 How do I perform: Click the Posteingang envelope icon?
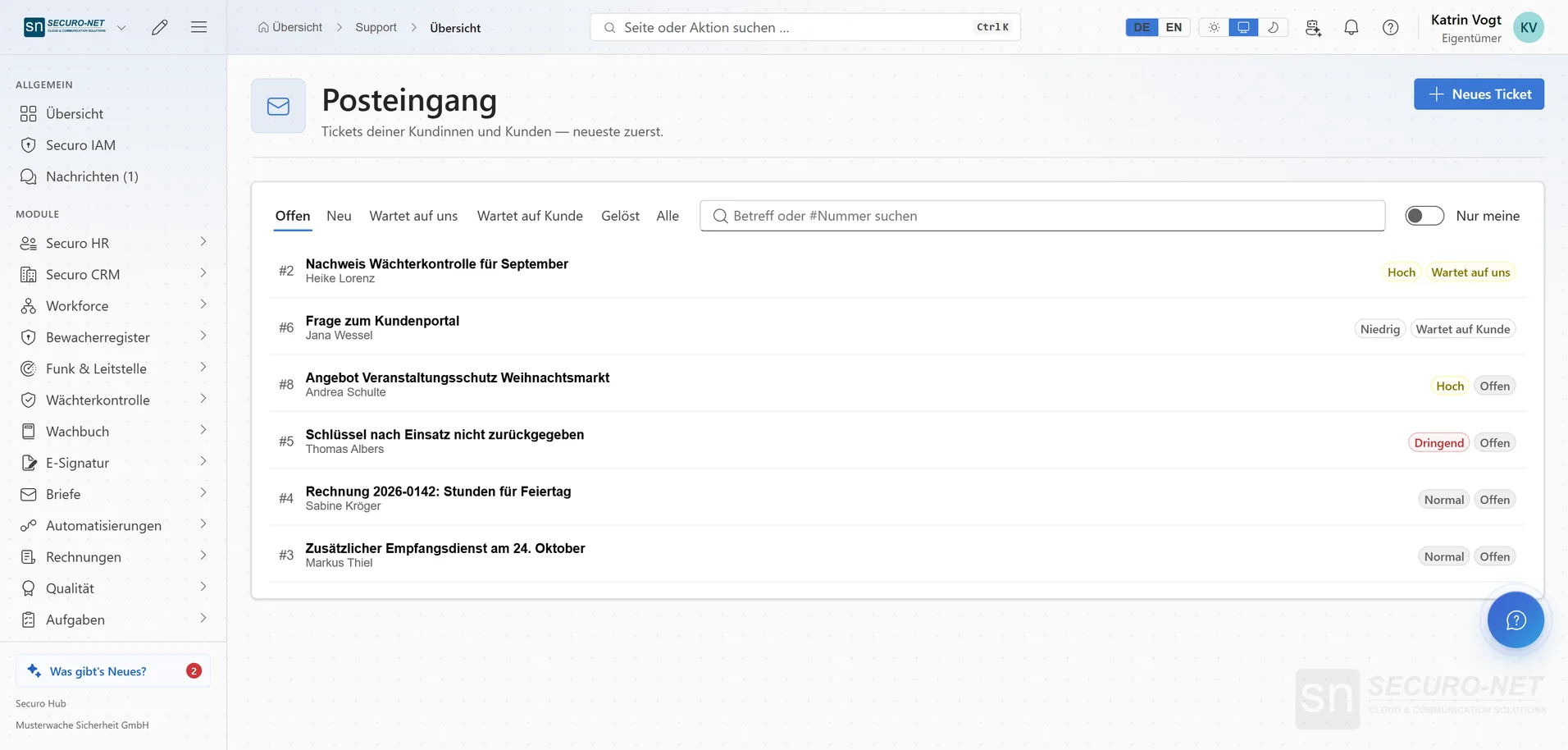coord(278,106)
